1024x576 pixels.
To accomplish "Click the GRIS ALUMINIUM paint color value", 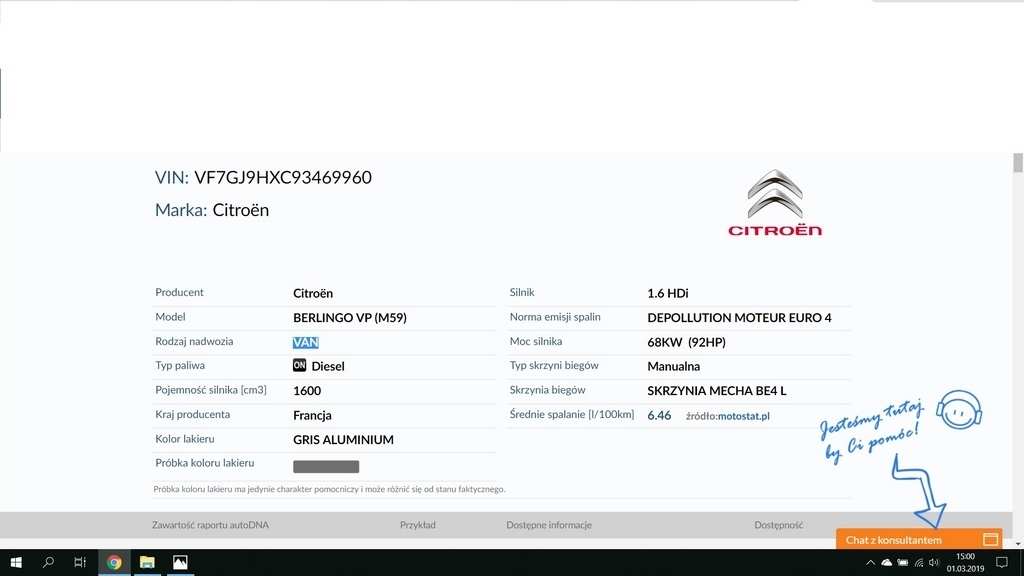I will pos(343,440).
